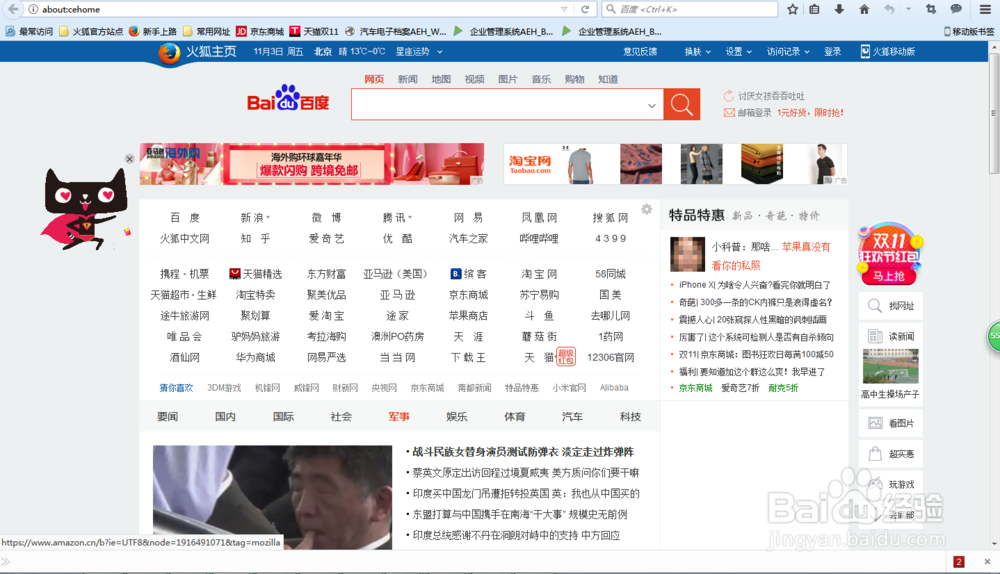Open the 苏宁易购 link
This screenshot has width=1000, height=574.
point(539,295)
